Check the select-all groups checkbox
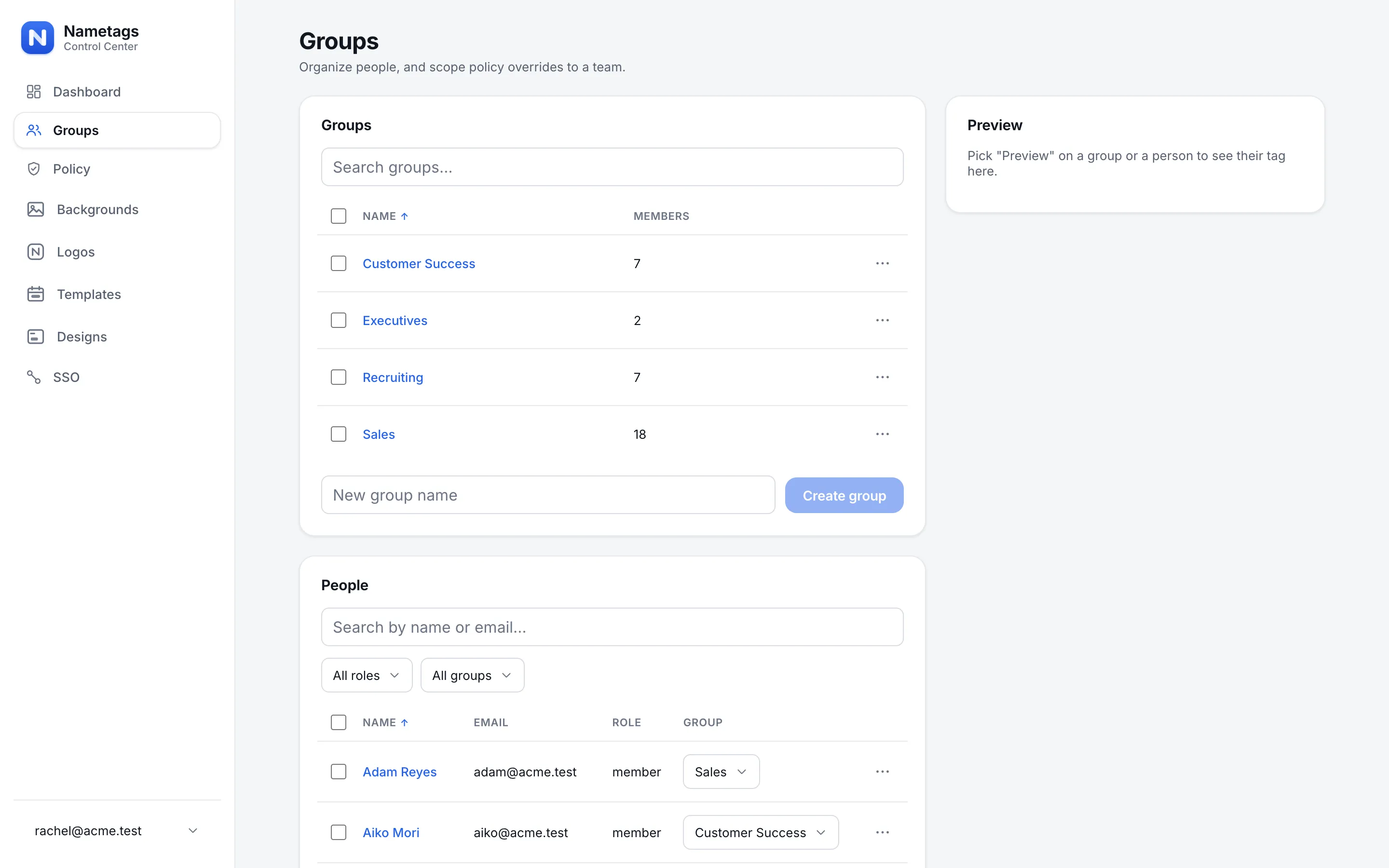 click(x=339, y=217)
